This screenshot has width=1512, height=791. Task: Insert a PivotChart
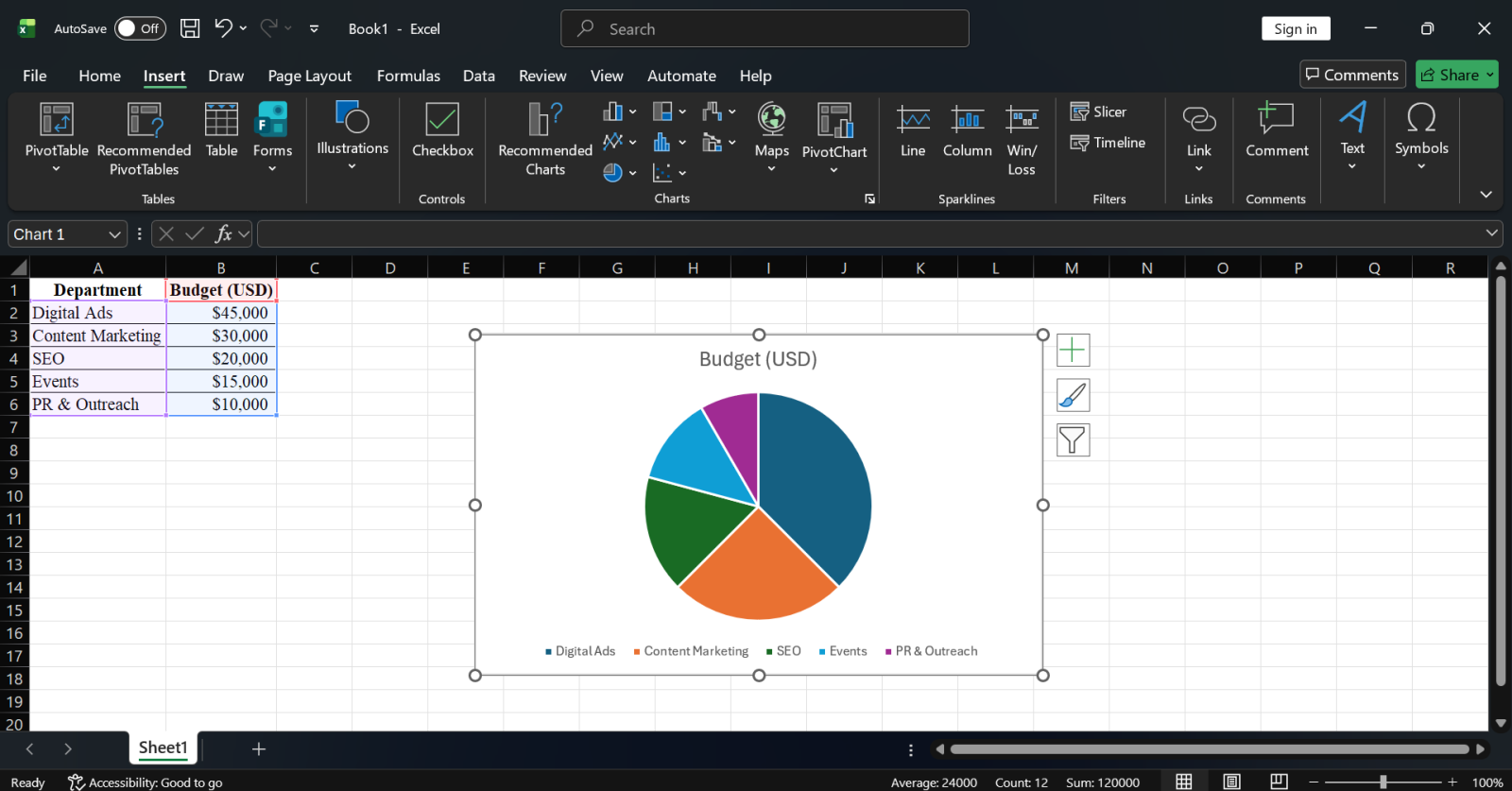[834, 138]
